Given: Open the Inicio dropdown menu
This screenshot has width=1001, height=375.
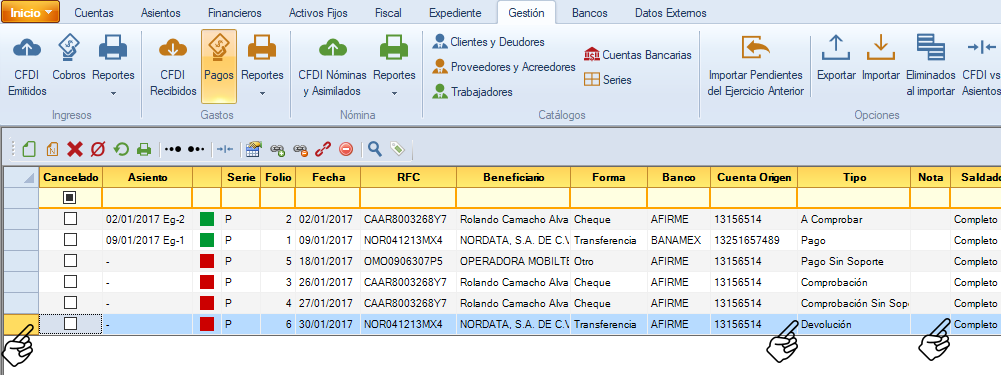Looking at the screenshot, I should point(31,13).
